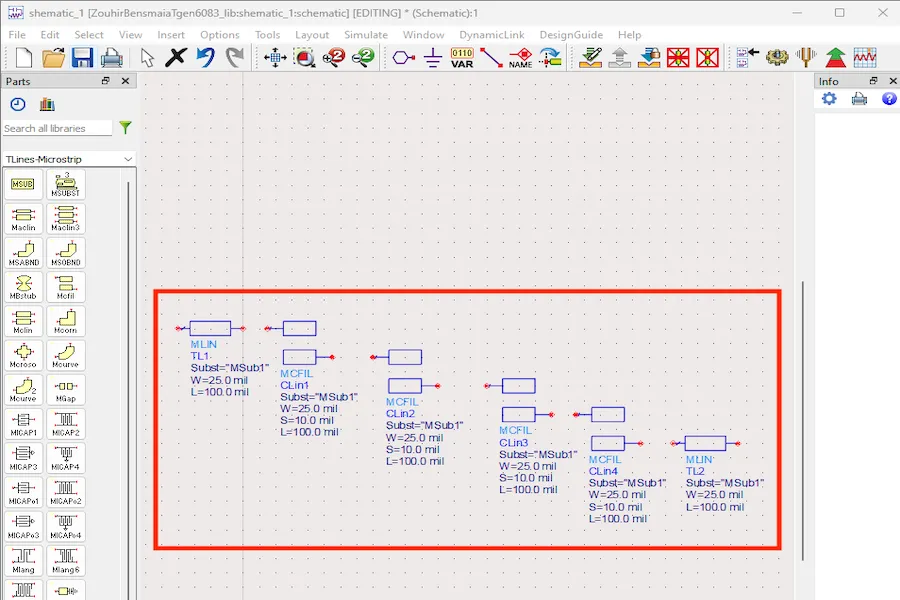The height and width of the screenshot is (600, 900).
Task: Open the Tools menu
Action: [x=267, y=35]
